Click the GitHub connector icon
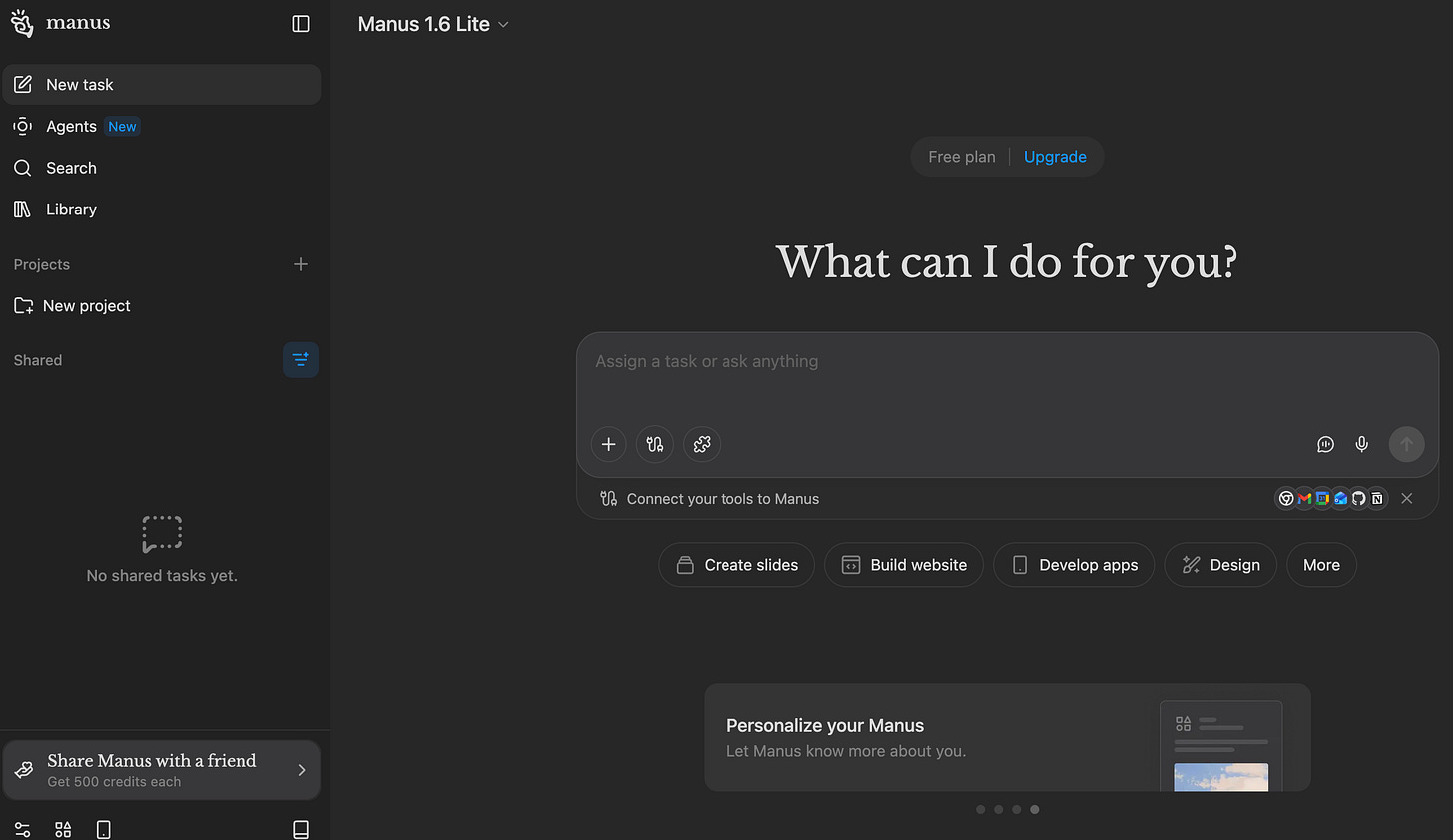1453x840 pixels. [1358, 498]
